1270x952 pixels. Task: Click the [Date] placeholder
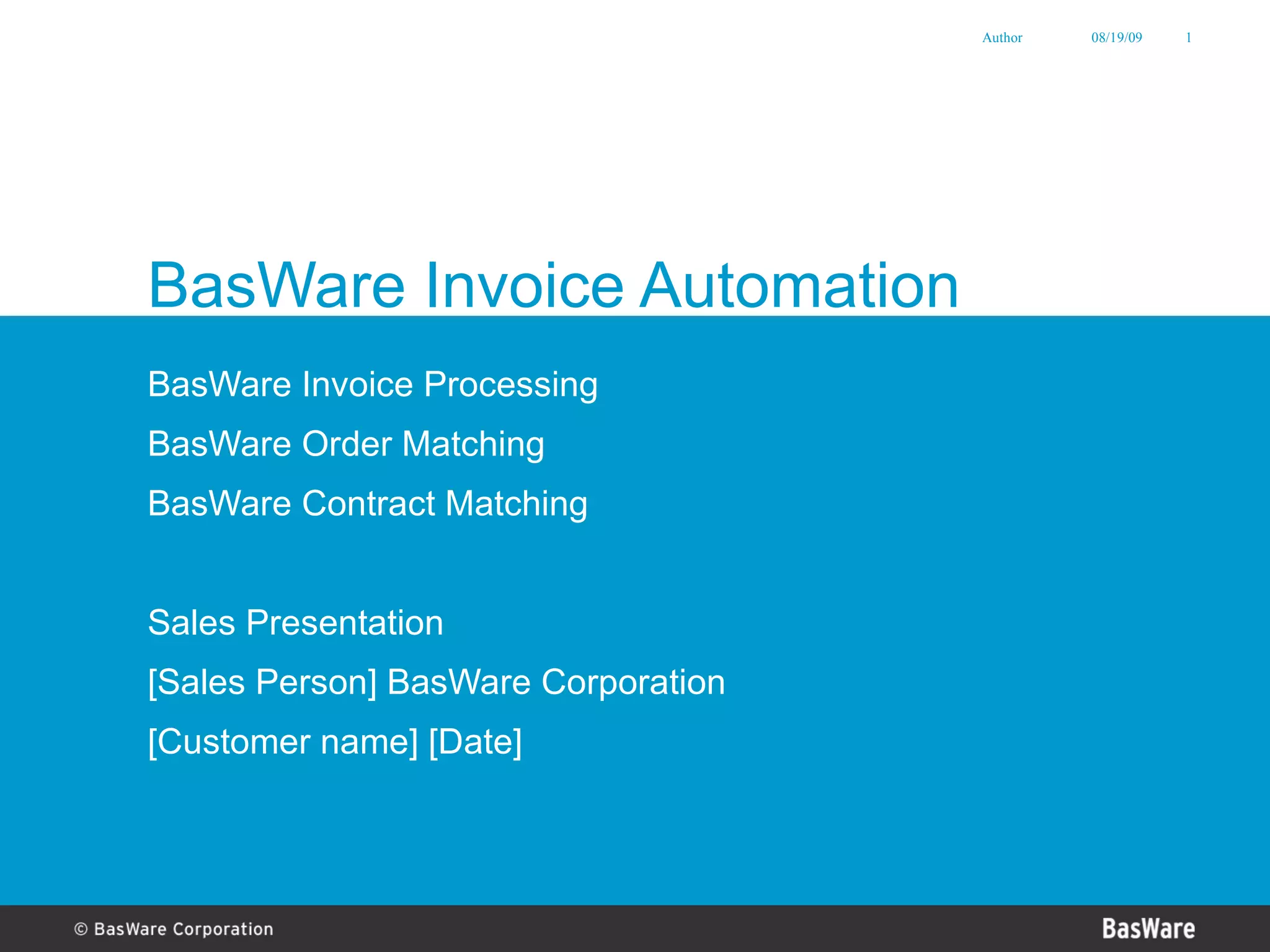click(475, 741)
